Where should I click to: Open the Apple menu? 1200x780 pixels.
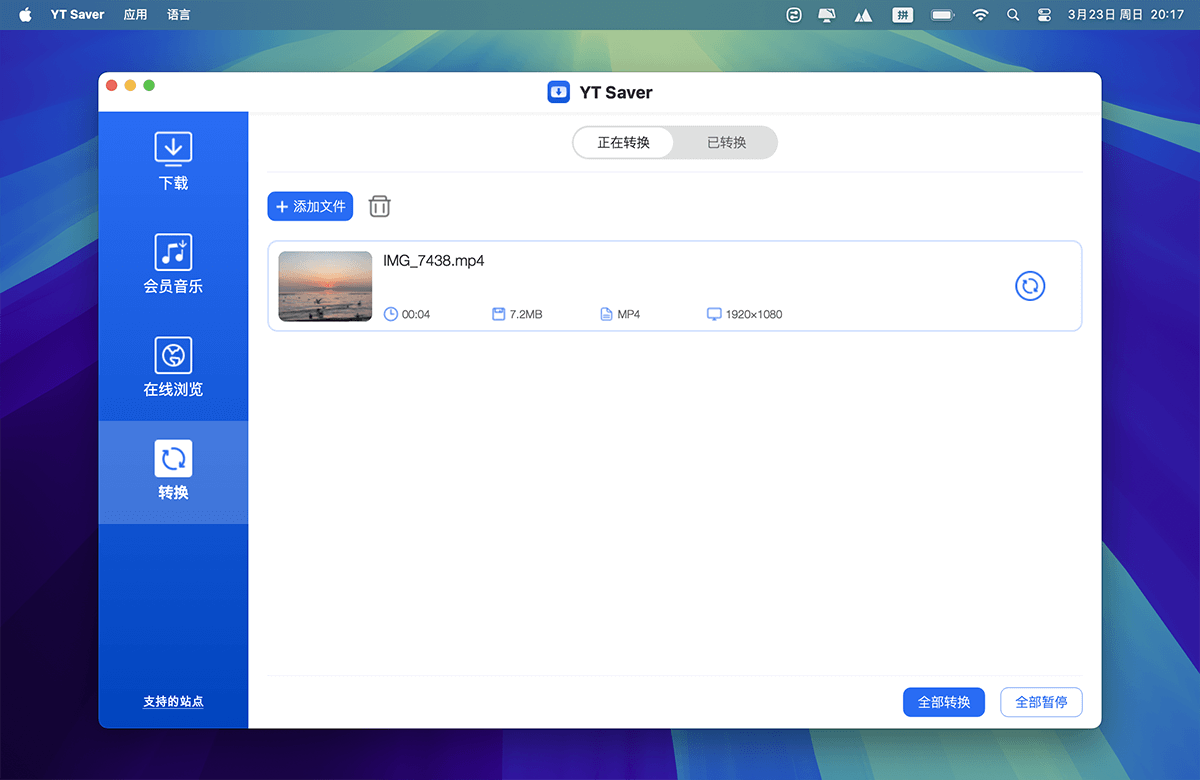pos(26,15)
